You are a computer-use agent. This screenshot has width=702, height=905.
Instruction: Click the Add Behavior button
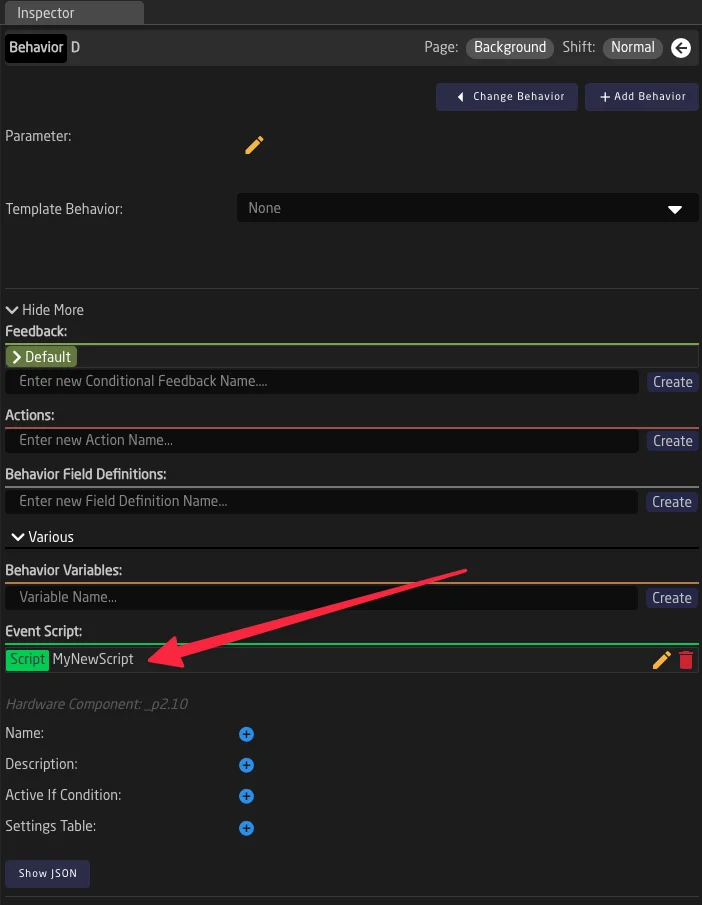[641, 96]
